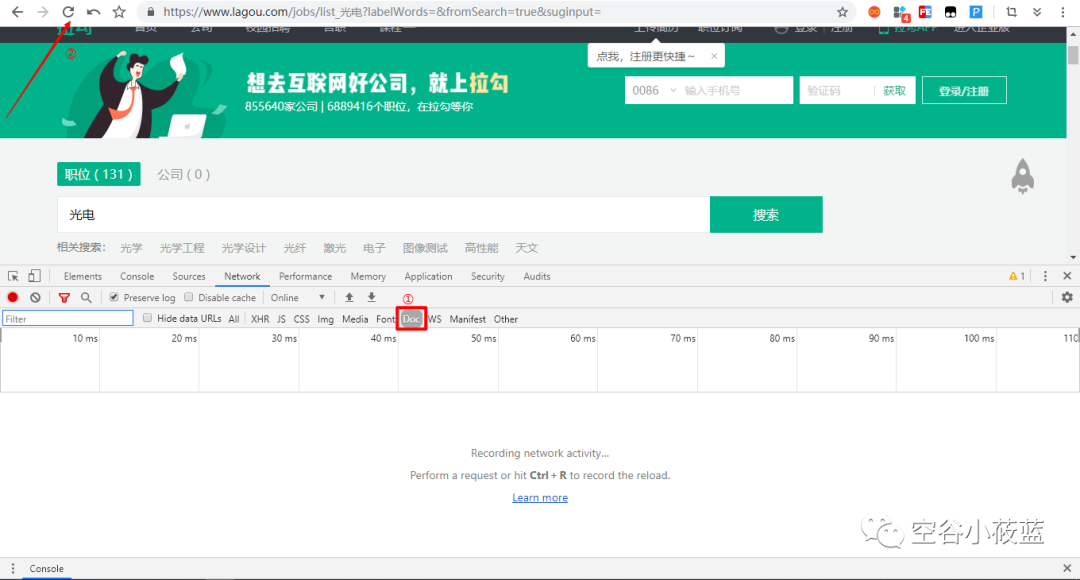The height and width of the screenshot is (580, 1080).
Task: Open Online throttling dropdown
Action: tap(298, 298)
